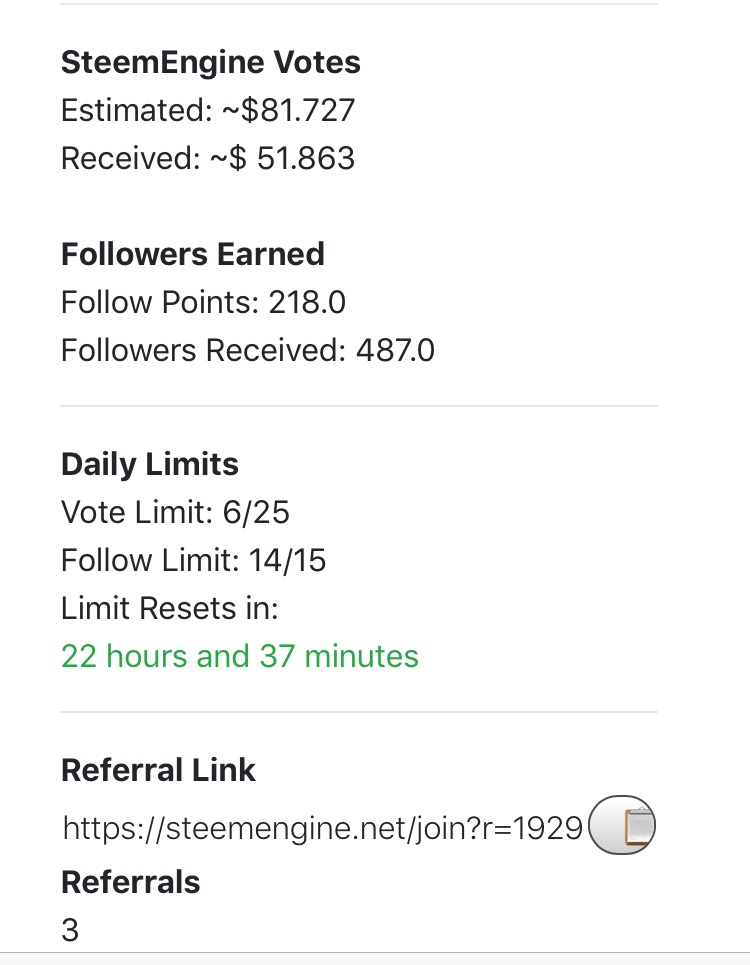The width and height of the screenshot is (750, 965).
Task: Tap the Received ~$ 51.863 line
Action: point(208,158)
